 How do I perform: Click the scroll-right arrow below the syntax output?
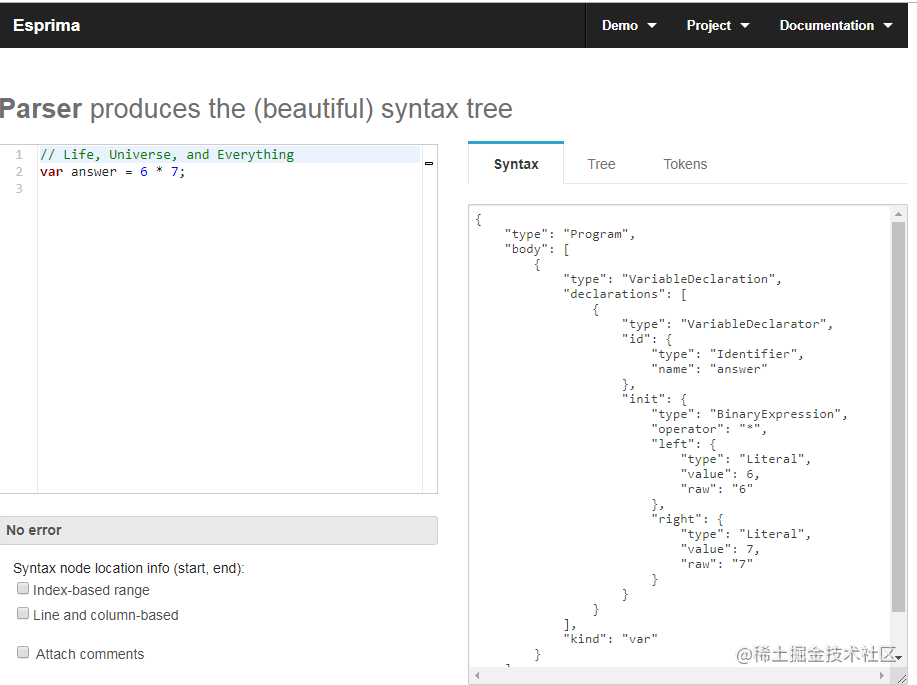click(882, 675)
